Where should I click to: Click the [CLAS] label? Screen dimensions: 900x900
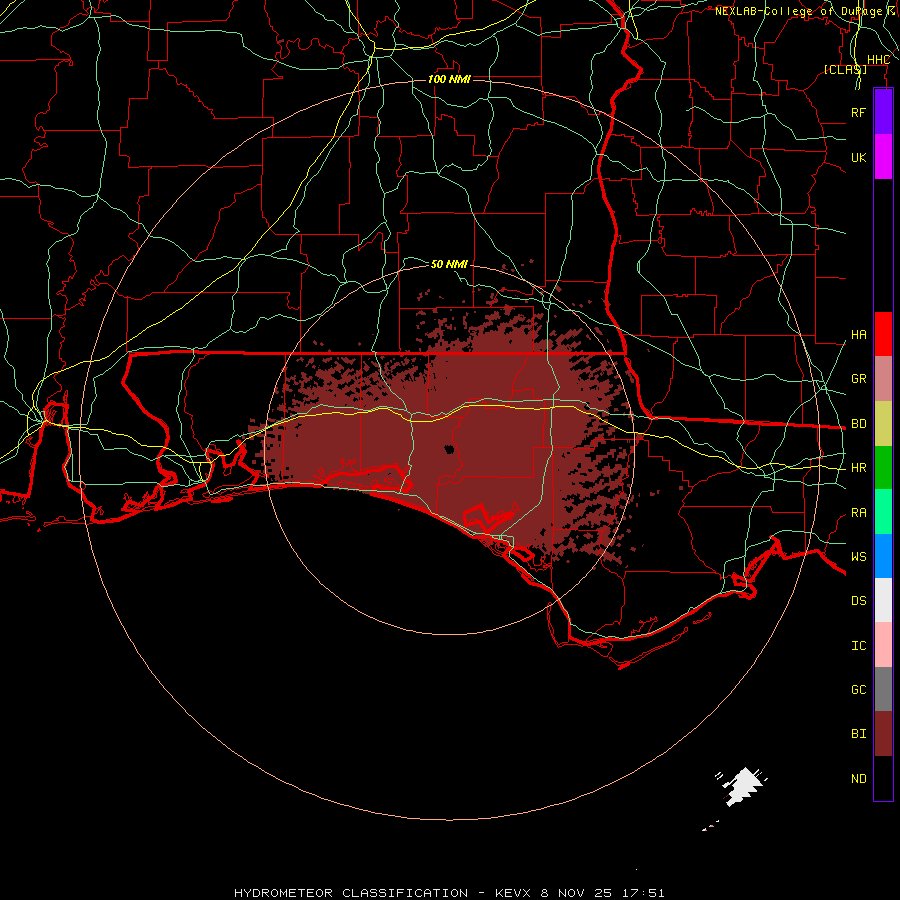tap(845, 69)
